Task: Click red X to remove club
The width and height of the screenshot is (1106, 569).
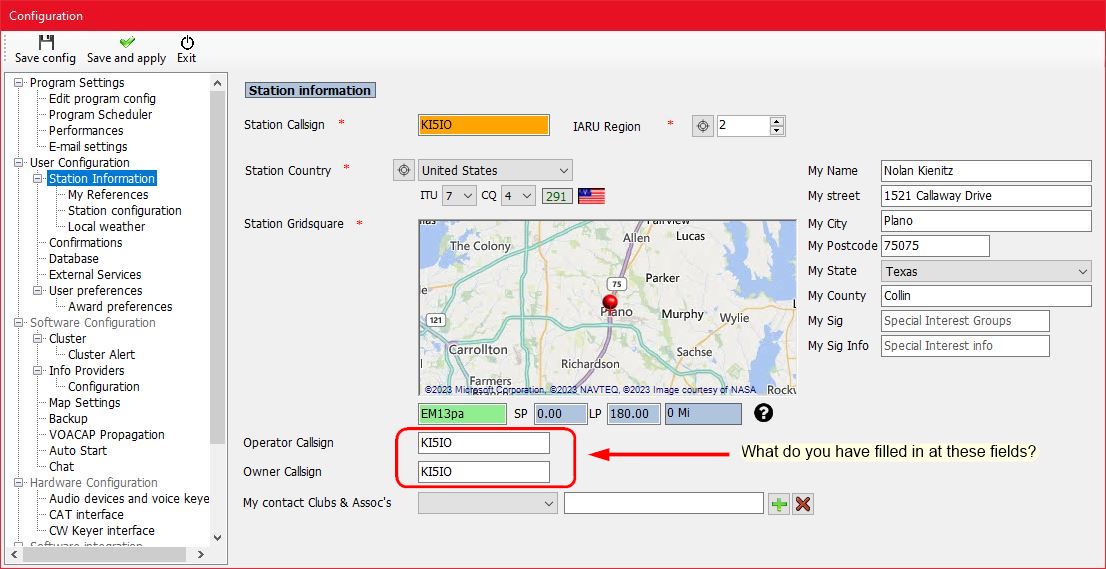Action: pos(803,503)
